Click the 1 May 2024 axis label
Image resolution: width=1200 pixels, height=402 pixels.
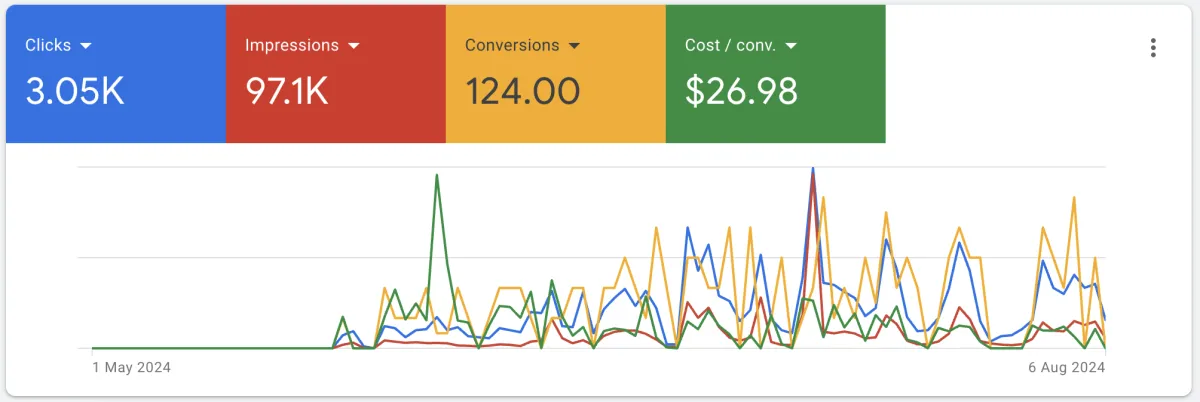[131, 368]
